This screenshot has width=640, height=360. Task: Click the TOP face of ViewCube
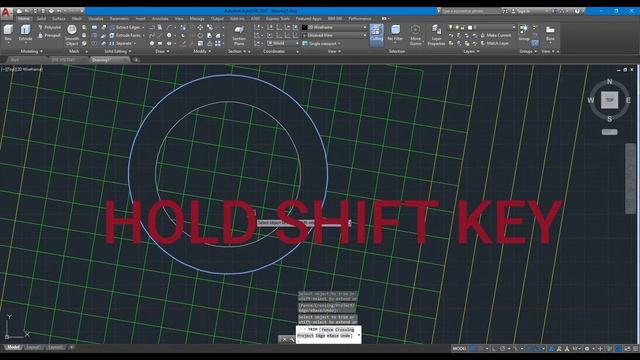(609, 100)
